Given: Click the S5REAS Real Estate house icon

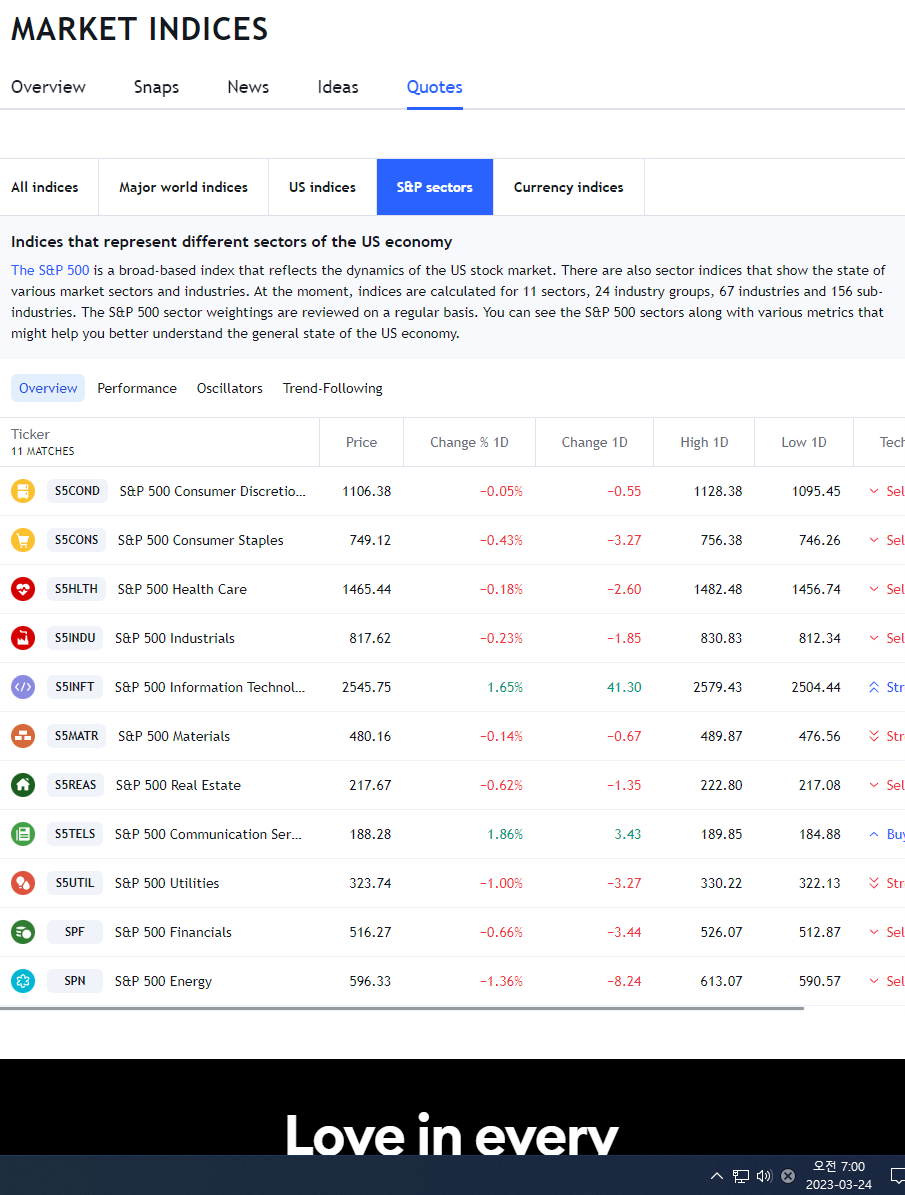Looking at the screenshot, I should [23, 785].
